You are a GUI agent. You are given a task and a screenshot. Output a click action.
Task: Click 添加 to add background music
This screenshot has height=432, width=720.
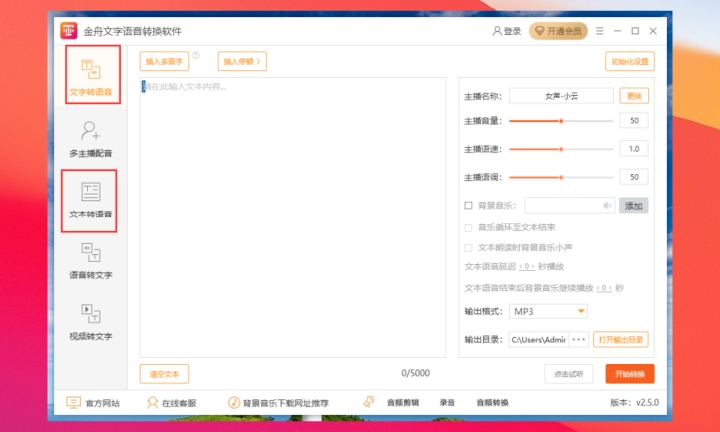pyautogui.click(x=634, y=206)
